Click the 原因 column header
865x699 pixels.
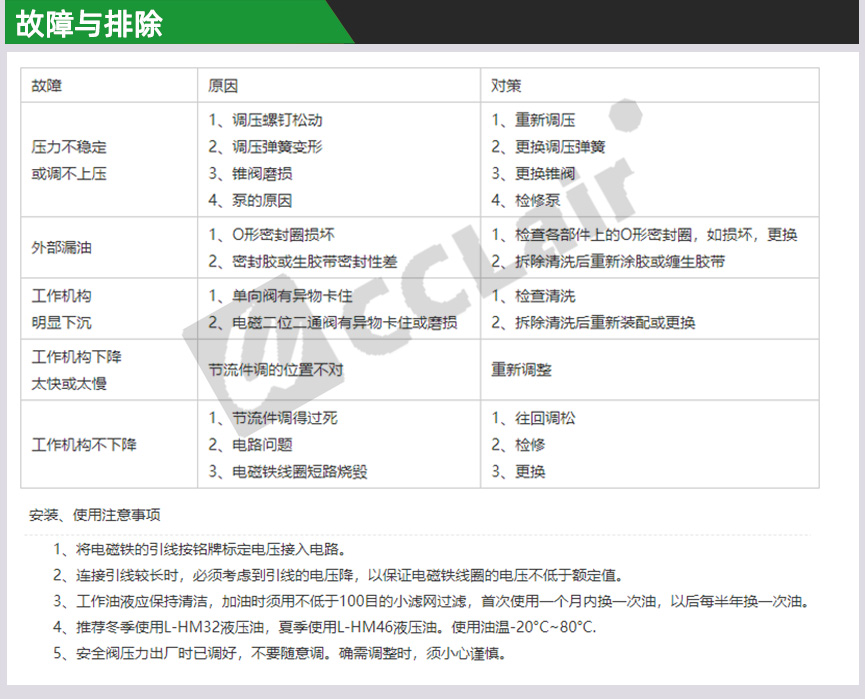[x=223, y=86]
